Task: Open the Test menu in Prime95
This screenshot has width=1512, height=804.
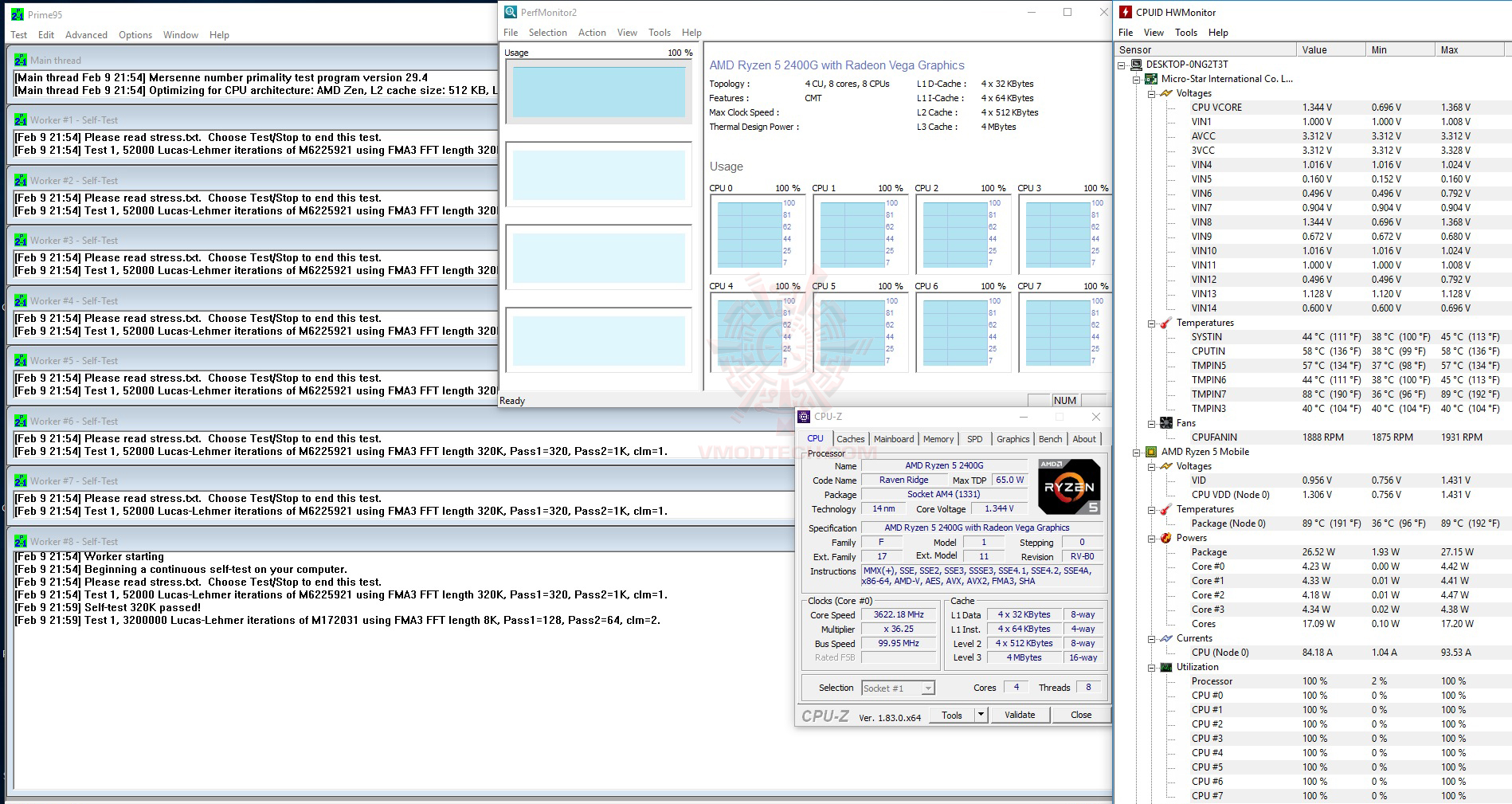Action: (x=19, y=35)
